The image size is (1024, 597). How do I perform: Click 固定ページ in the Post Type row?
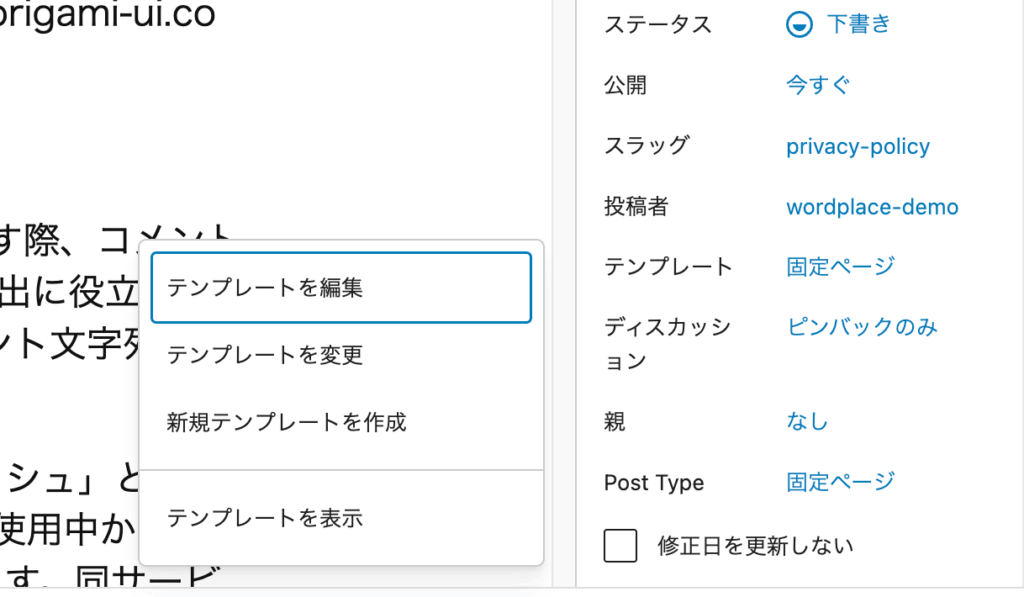pos(840,482)
